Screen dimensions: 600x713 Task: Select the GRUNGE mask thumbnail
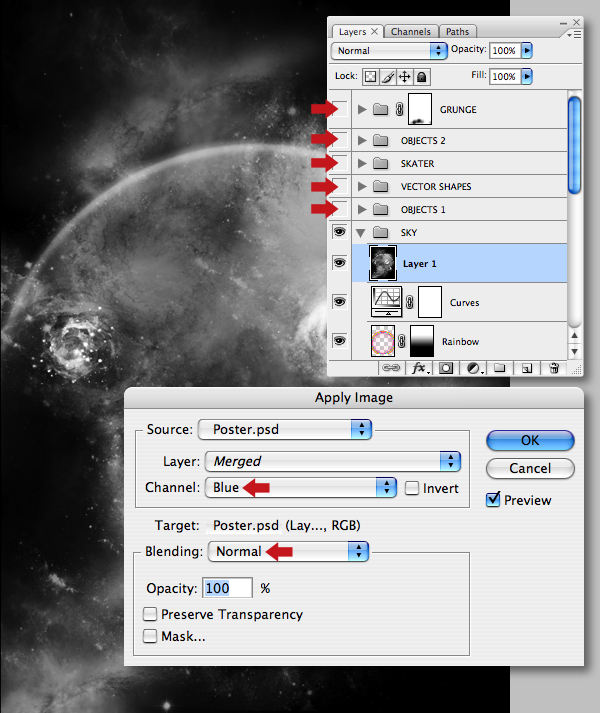tap(420, 109)
